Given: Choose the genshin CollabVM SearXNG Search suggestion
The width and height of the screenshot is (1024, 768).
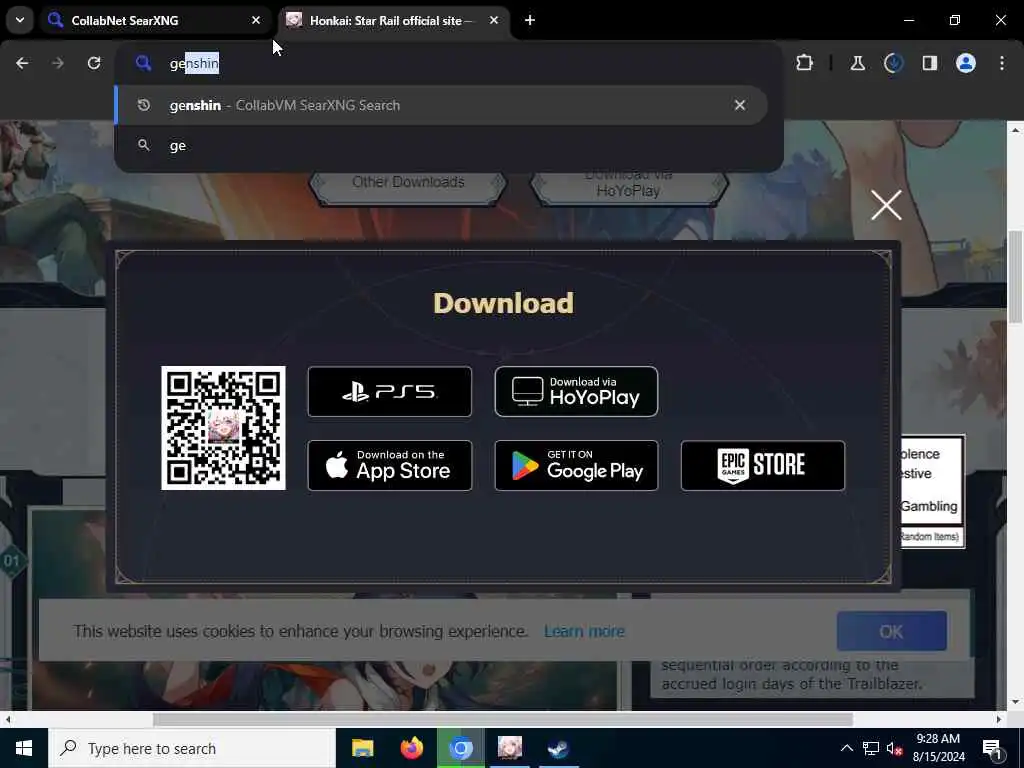Looking at the screenshot, I should click(x=441, y=105).
